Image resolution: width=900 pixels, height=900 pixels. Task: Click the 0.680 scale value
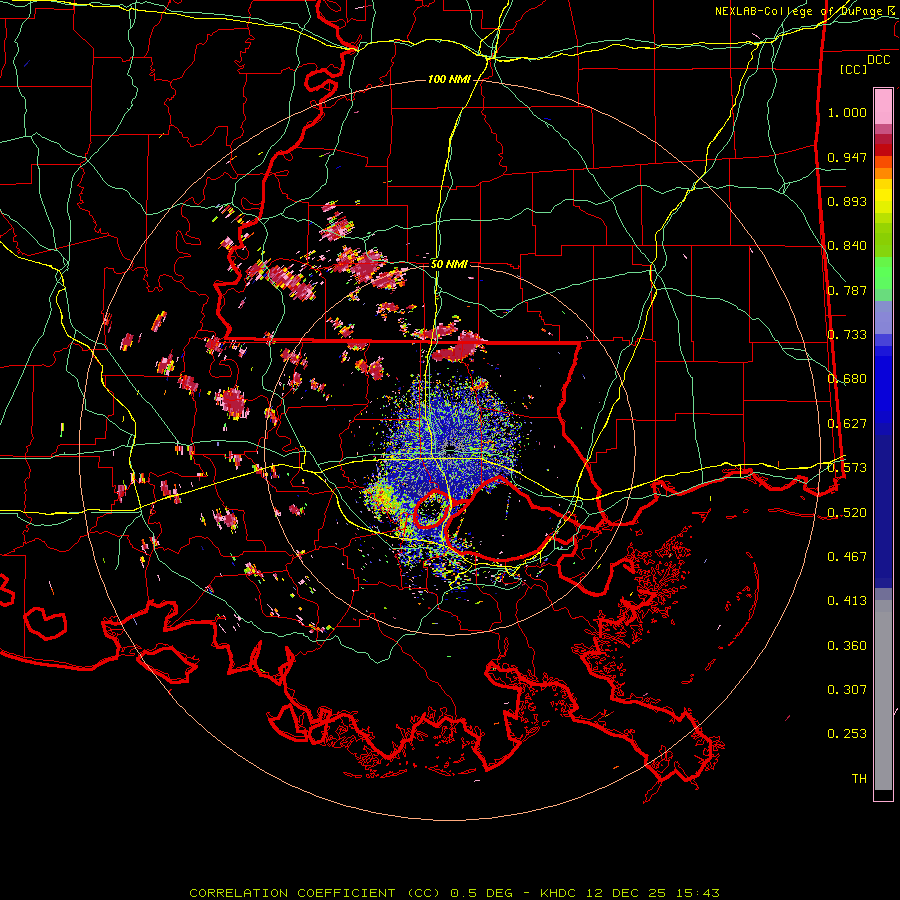point(847,379)
